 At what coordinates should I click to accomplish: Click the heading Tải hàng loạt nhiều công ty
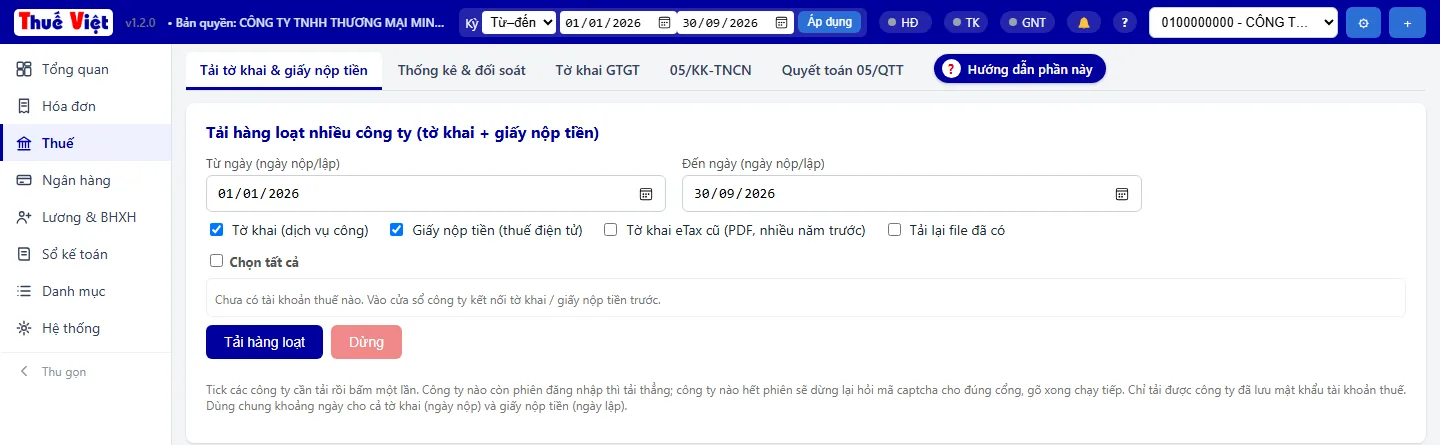coord(402,132)
